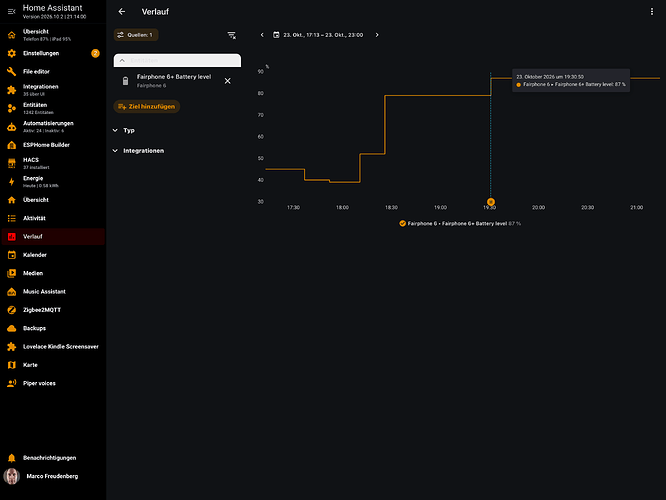Open Karte map icon
Screen dimensions: 666x500
(x=11, y=365)
